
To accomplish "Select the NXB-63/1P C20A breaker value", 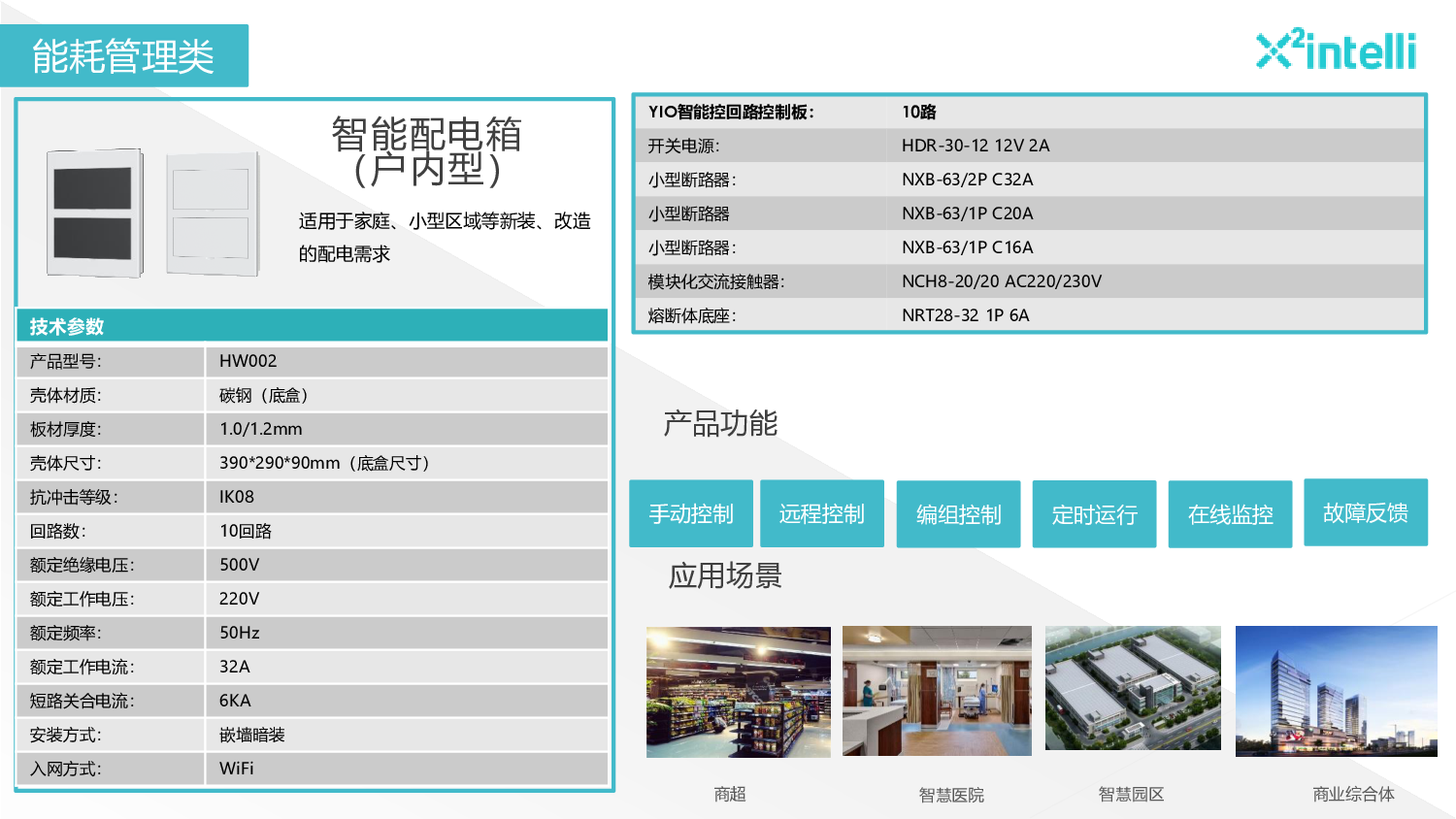I will (x=968, y=213).
